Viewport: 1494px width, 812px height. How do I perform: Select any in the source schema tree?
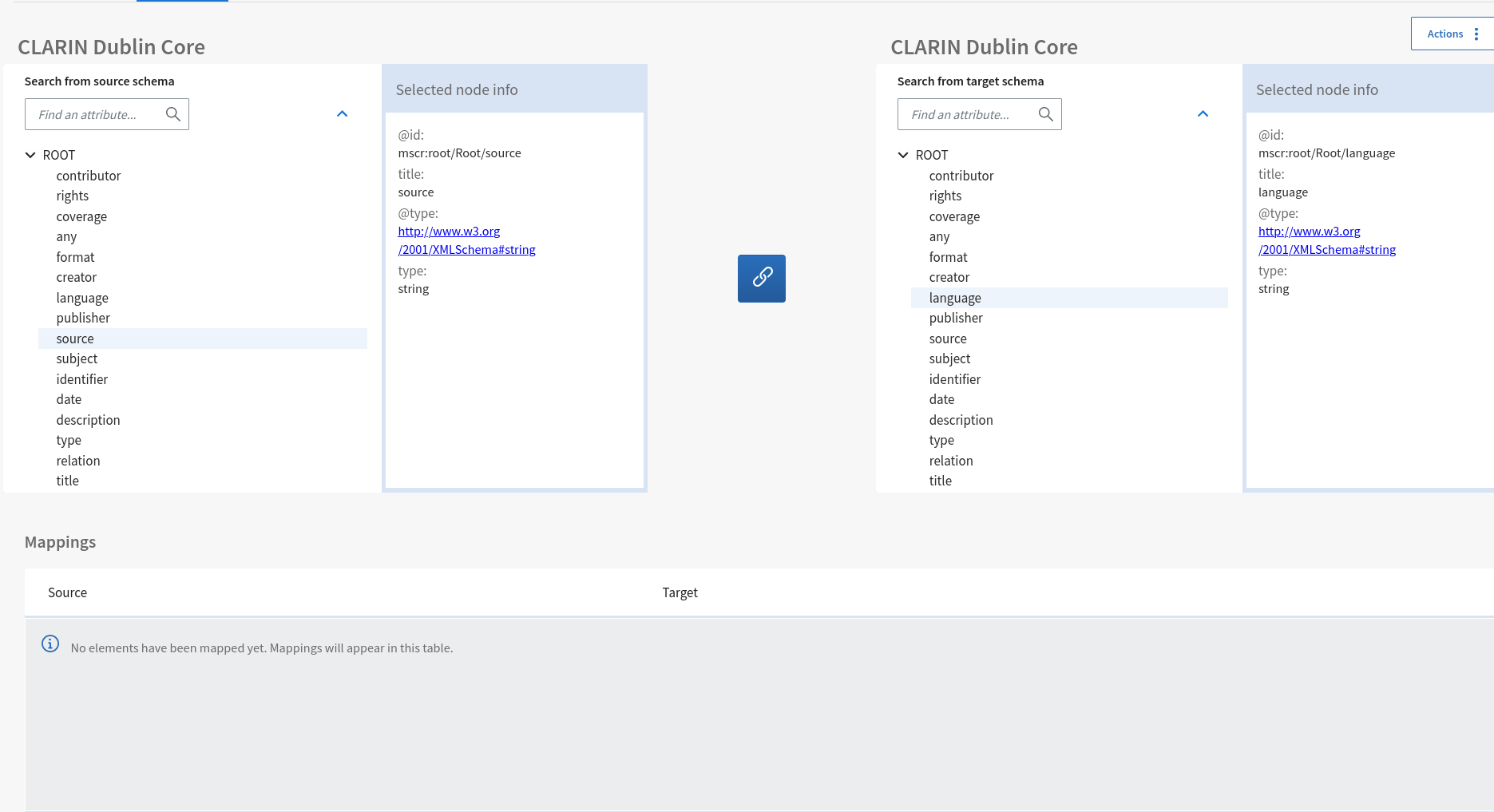pos(66,236)
